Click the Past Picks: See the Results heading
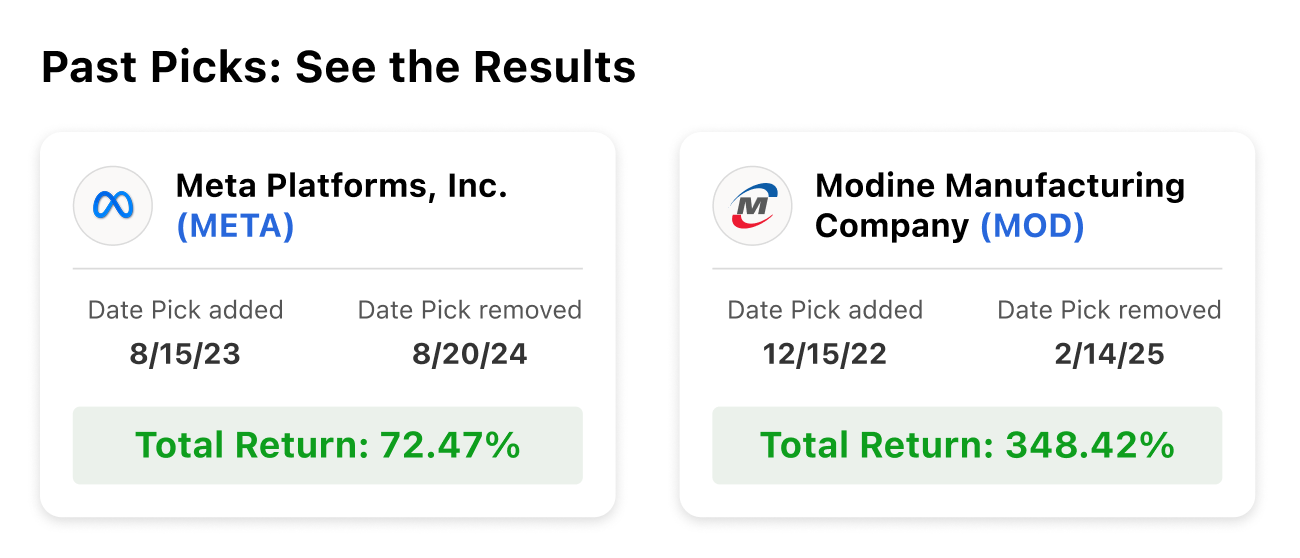 [338, 67]
